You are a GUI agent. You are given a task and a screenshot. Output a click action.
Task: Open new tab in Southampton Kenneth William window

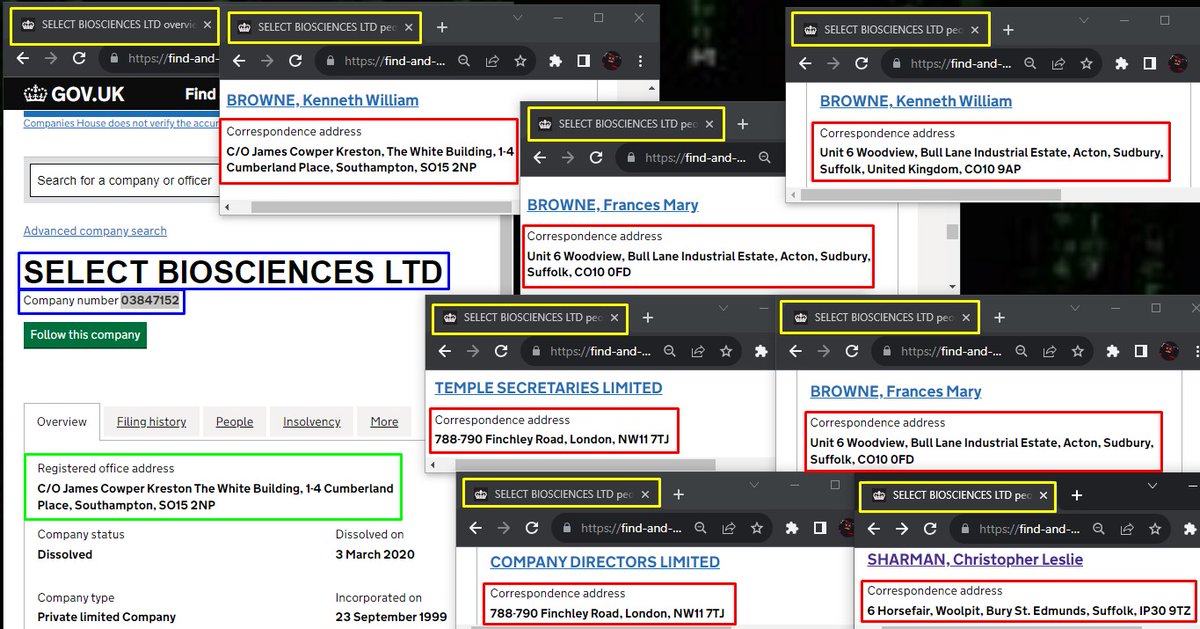pyautogui.click(x=442, y=27)
